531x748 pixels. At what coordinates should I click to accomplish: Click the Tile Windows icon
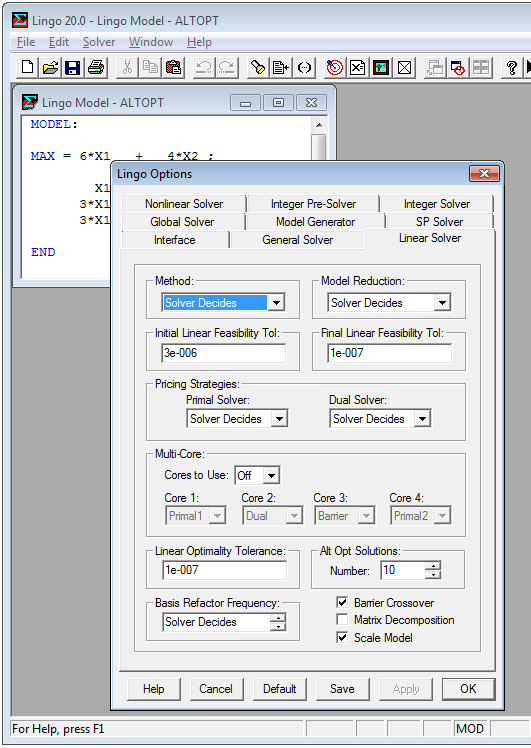[480, 67]
